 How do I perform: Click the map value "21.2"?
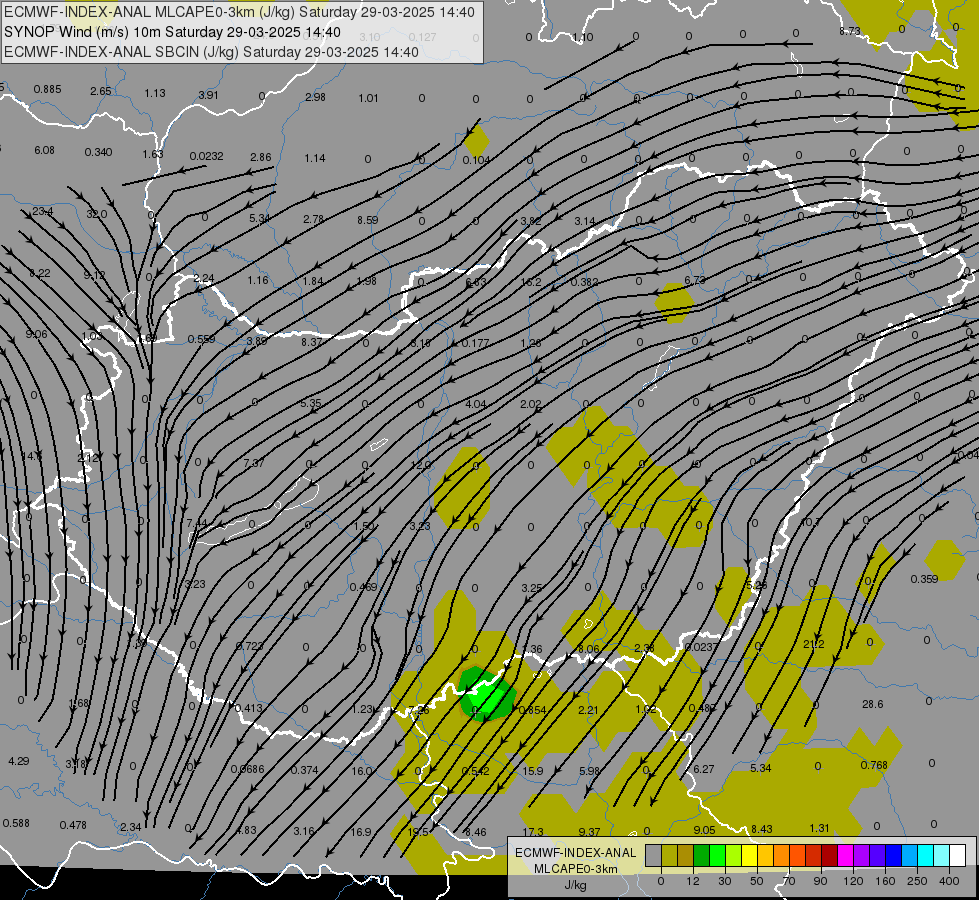[814, 645]
